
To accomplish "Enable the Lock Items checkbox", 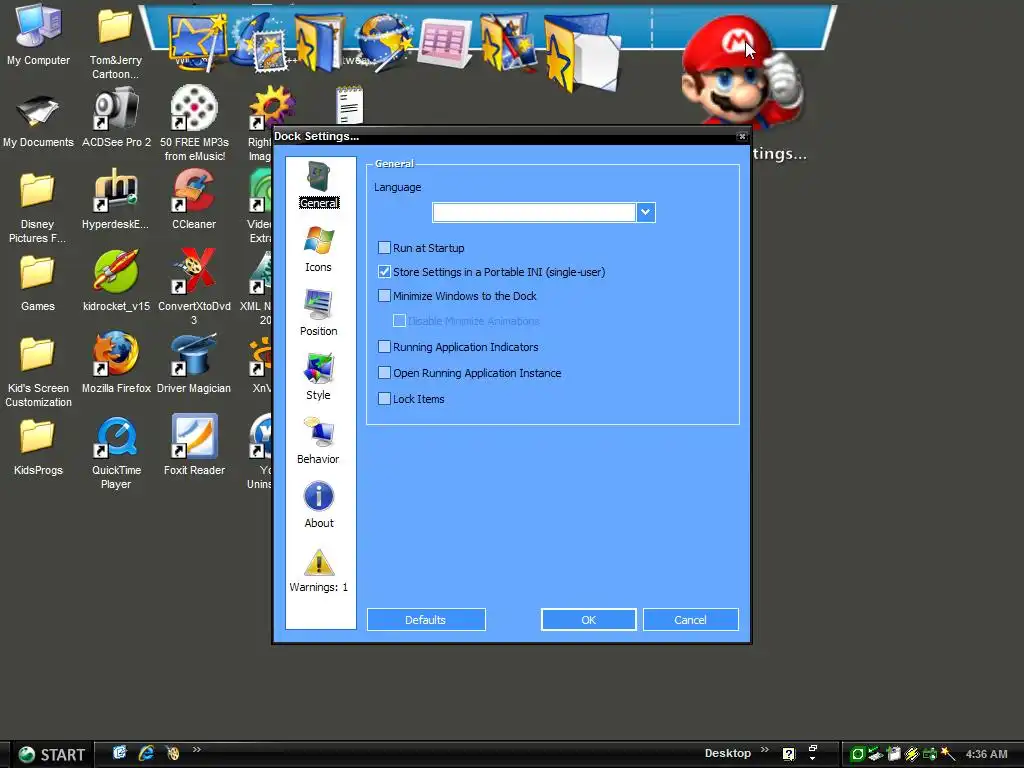I will point(384,398).
